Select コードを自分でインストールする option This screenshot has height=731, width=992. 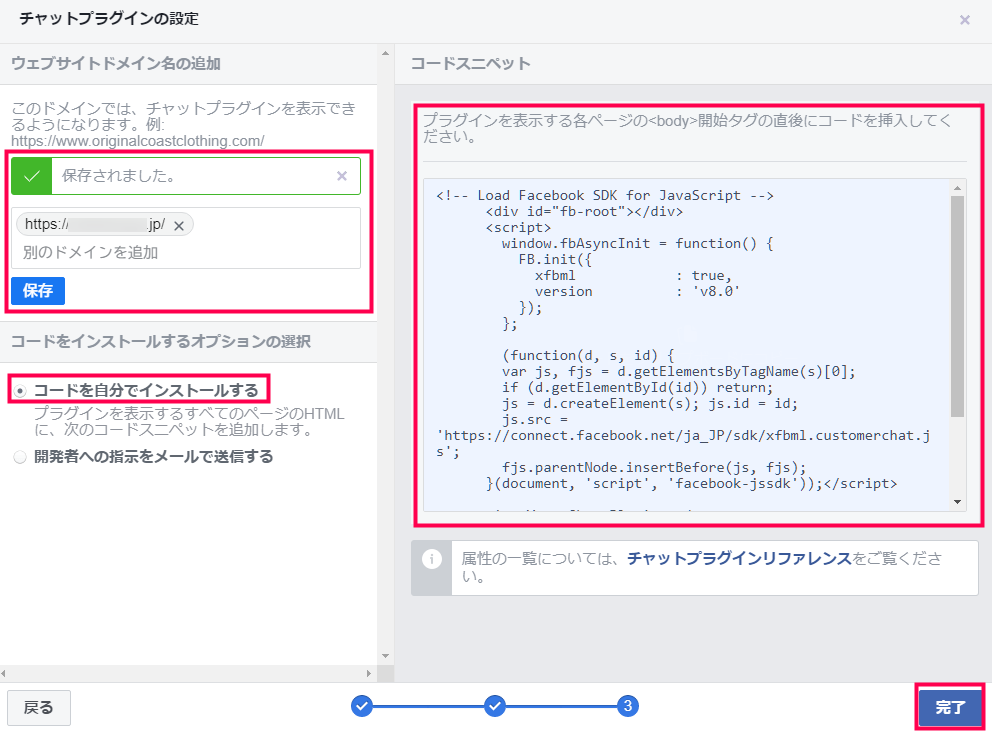[20, 391]
